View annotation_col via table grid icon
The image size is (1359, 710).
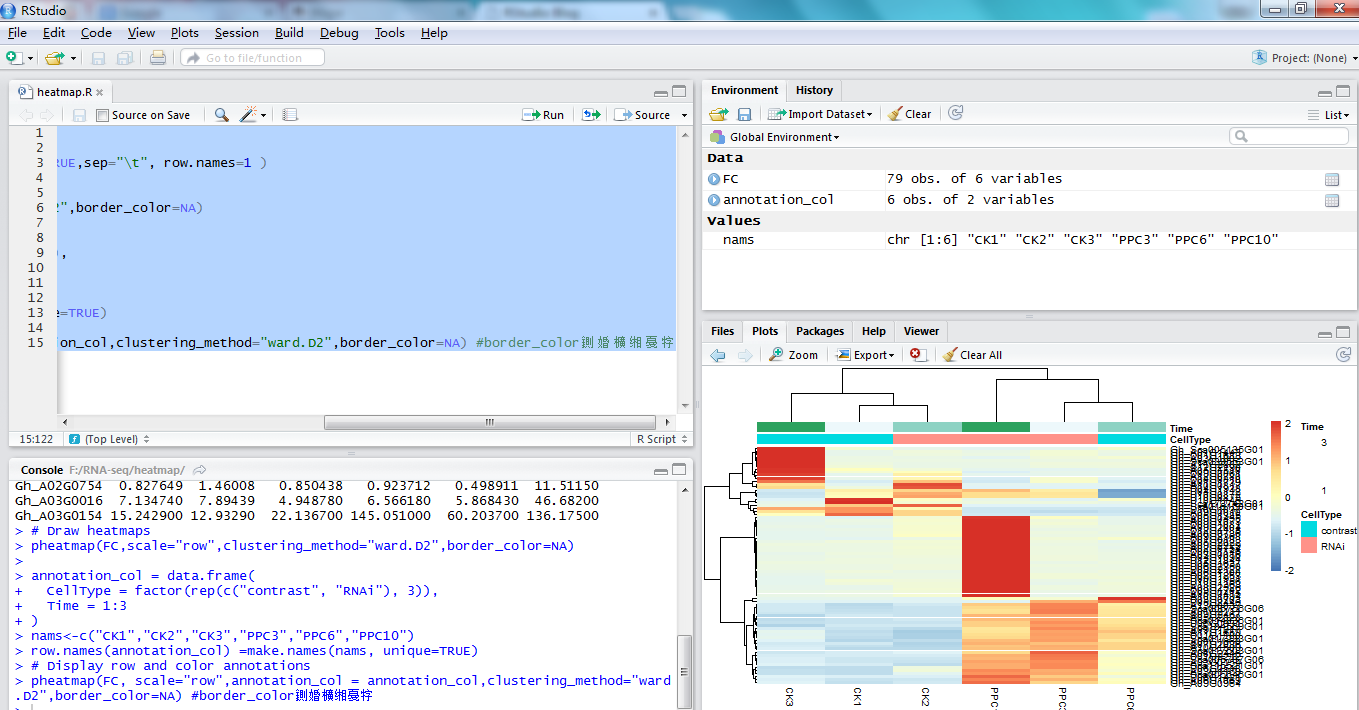[1332, 200]
